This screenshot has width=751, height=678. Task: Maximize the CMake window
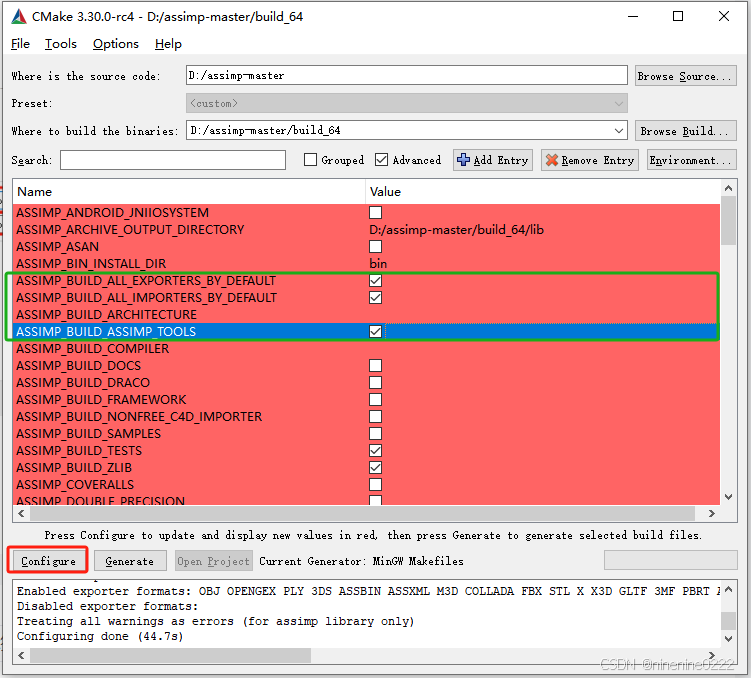tap(678, 16)
